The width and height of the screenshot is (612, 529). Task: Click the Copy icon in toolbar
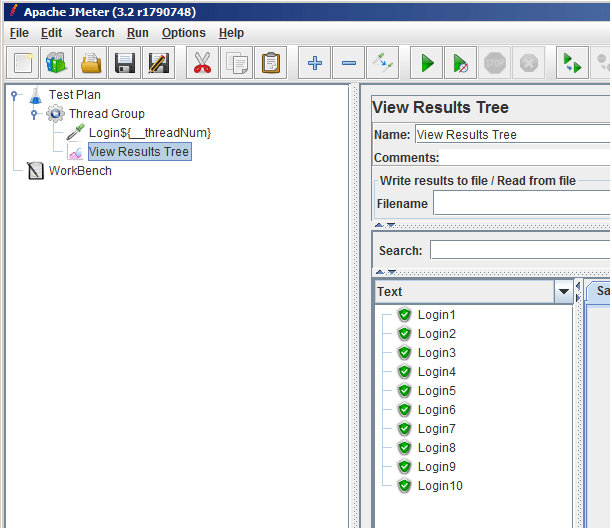[x=237, y=63]
